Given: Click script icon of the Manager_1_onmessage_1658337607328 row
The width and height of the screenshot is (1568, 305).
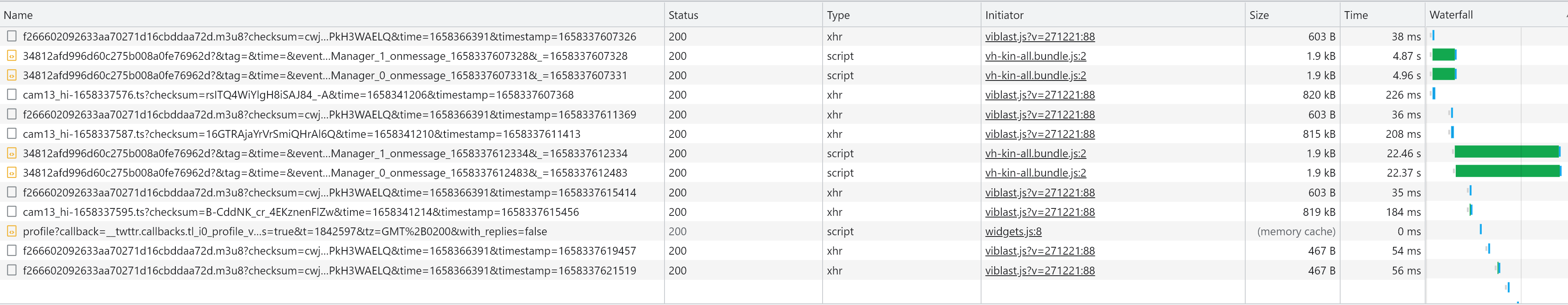Looking at the screenshot, I should [12, 56].
